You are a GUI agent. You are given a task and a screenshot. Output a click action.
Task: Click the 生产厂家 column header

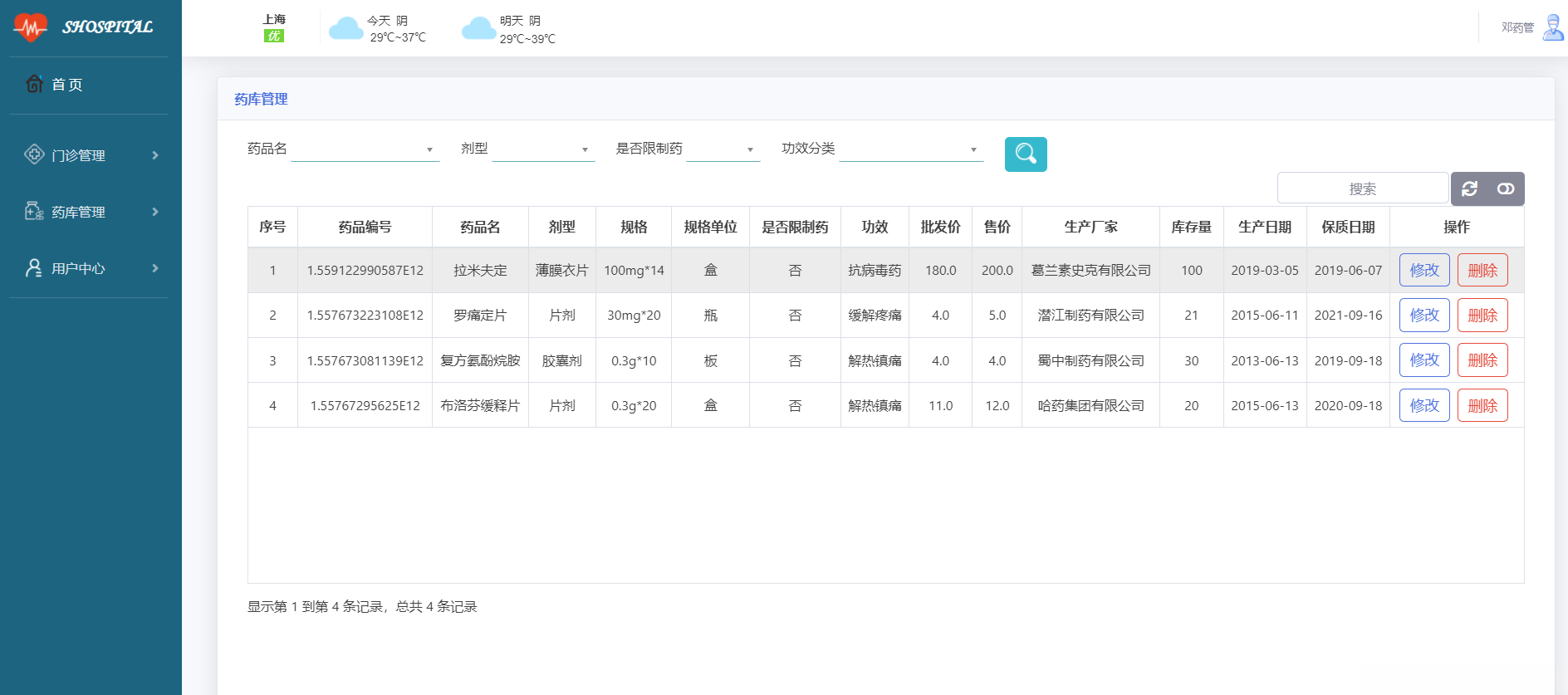(1090, 227)
